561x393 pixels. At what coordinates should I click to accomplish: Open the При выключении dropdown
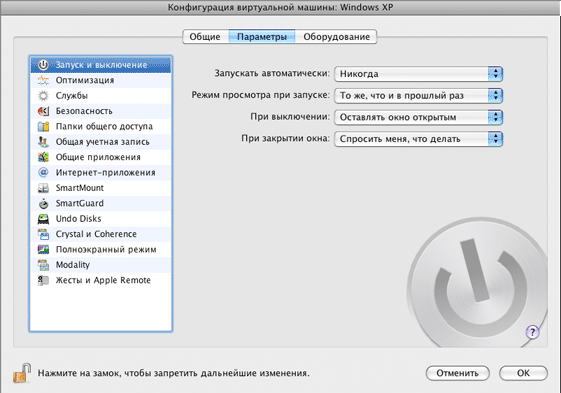tap(418, 117)
